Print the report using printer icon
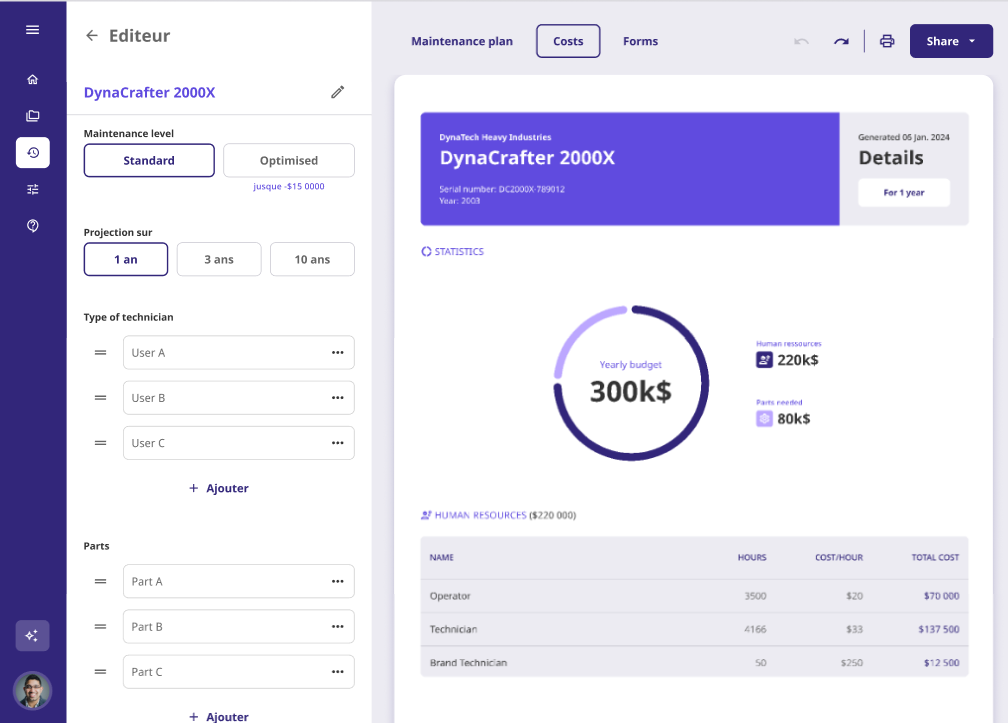 pyautogui.click(x=886, y=41)
